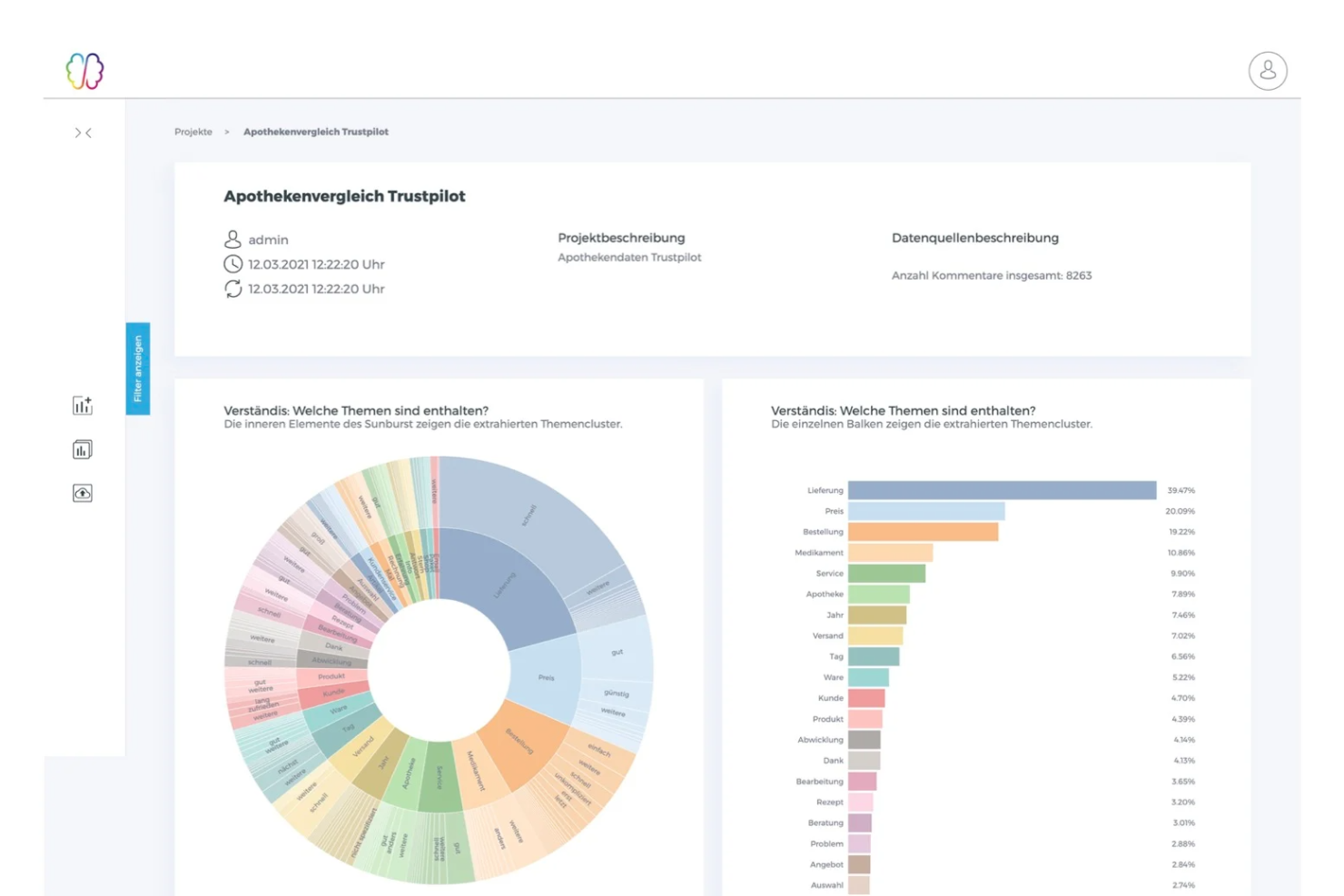Select the reports overview icon in sidebar
This screenshot has width=1344, height=896.
[82, 448]
